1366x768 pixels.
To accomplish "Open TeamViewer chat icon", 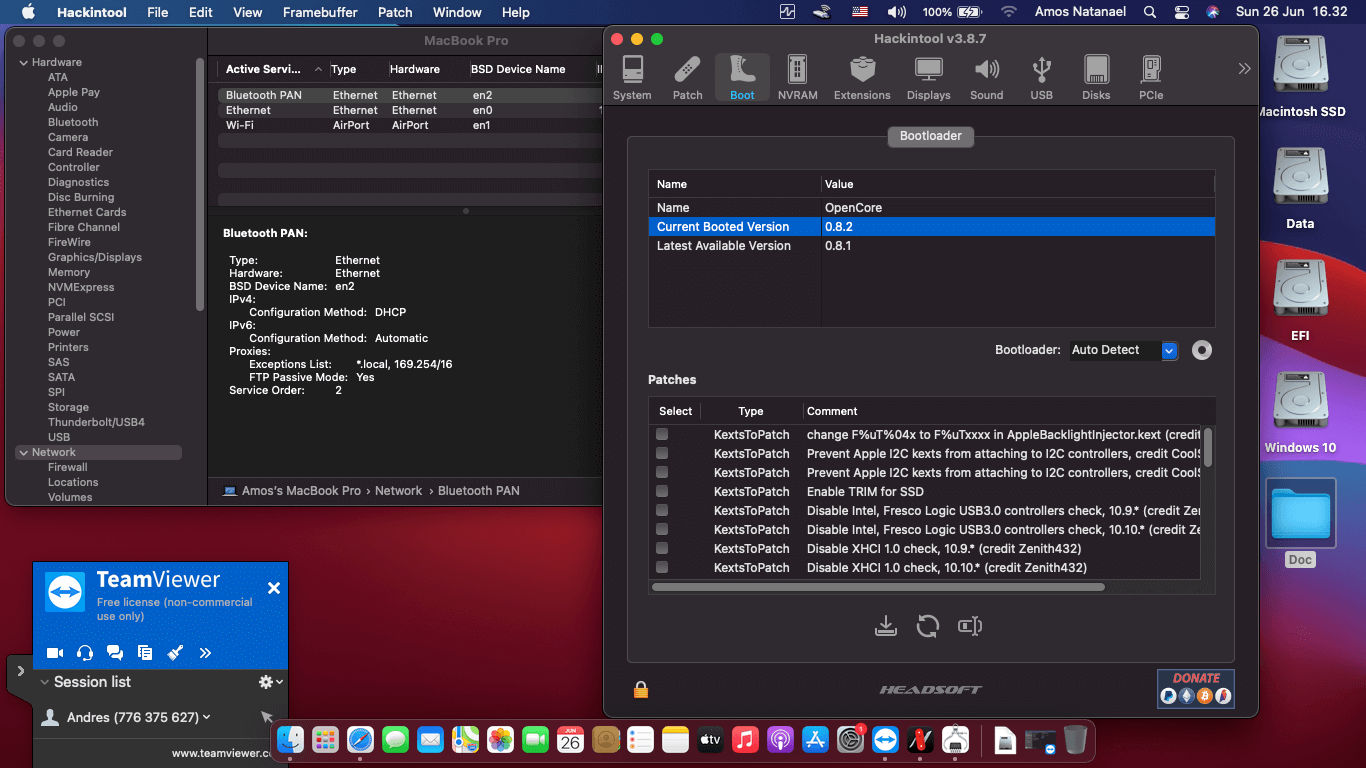I will coord(115,653).
